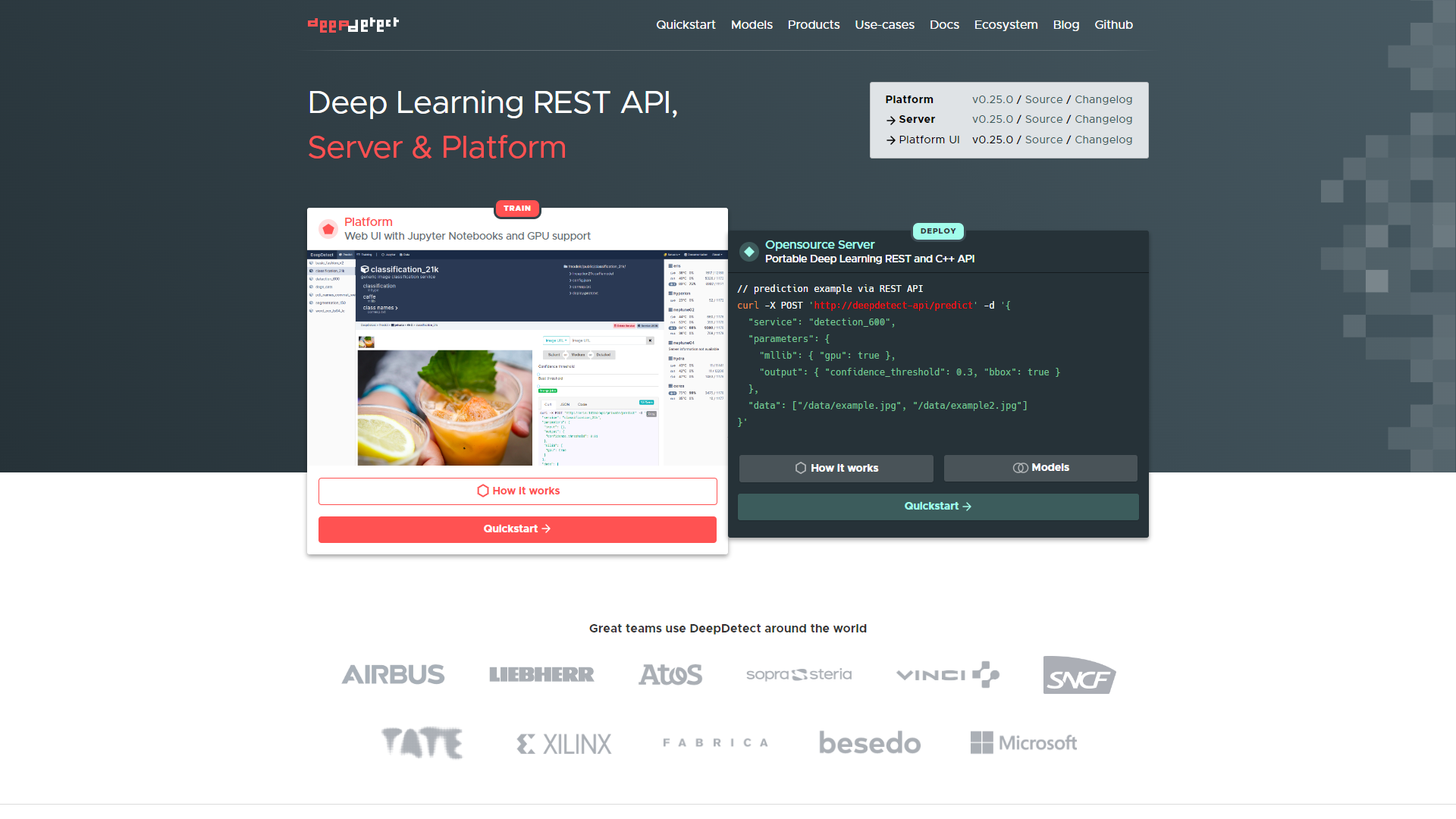Click the DeepDetect logo icon
The width and height of the screenshot is (1456, 819).
(x=353, y=25)
